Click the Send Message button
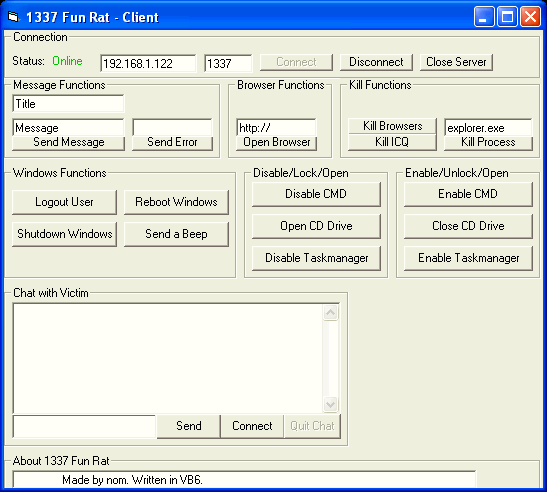Screen dimensions: 547x492 pyautogui.click(x=68, y=143)
